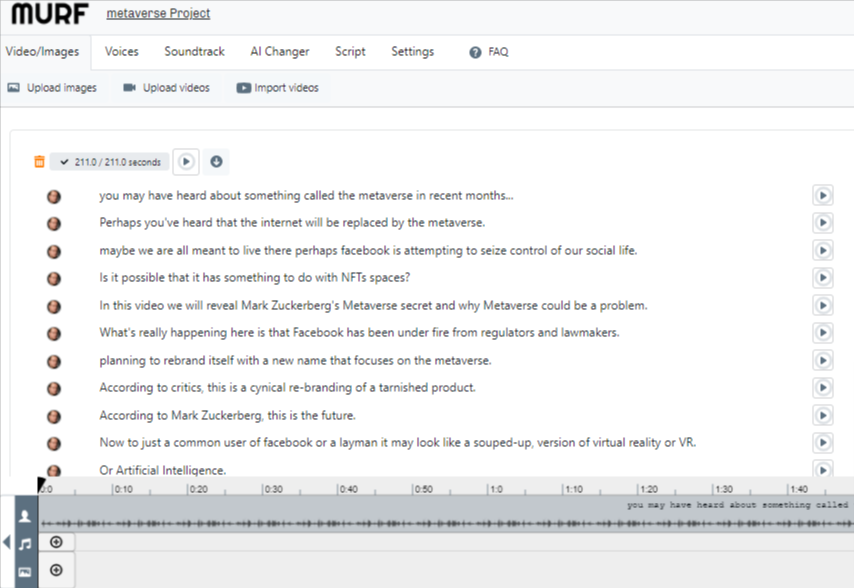Click Upload videos button
The image size is (854, 588).
(166, 88)
